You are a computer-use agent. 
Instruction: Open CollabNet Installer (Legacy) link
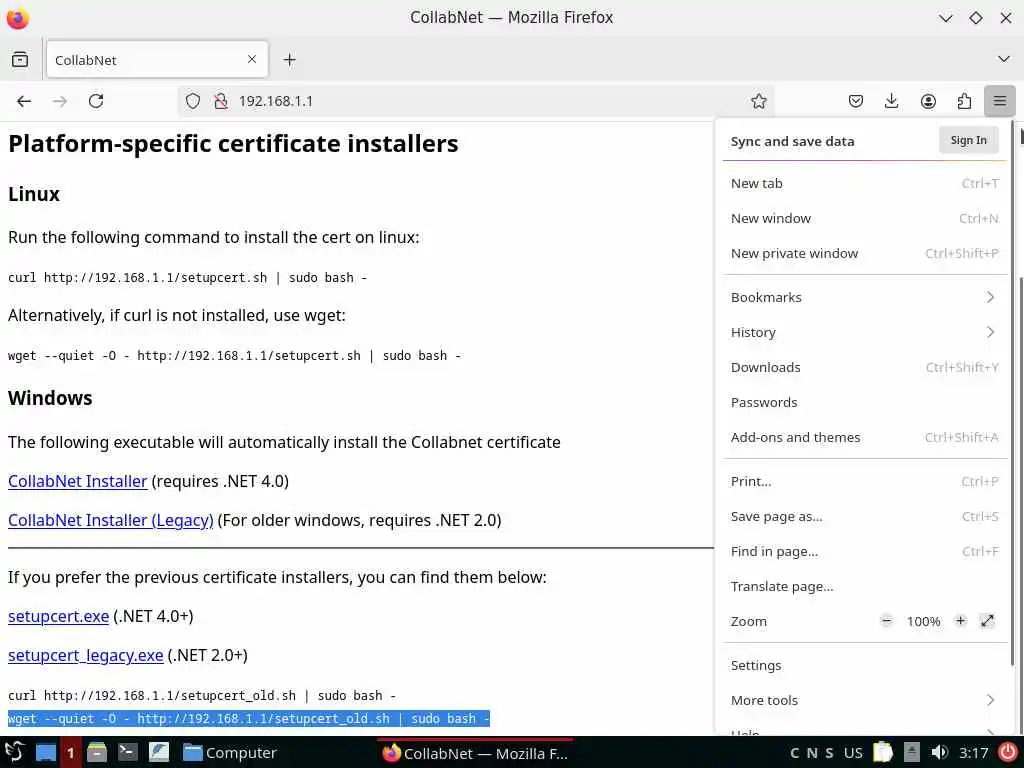pos(110,520)
